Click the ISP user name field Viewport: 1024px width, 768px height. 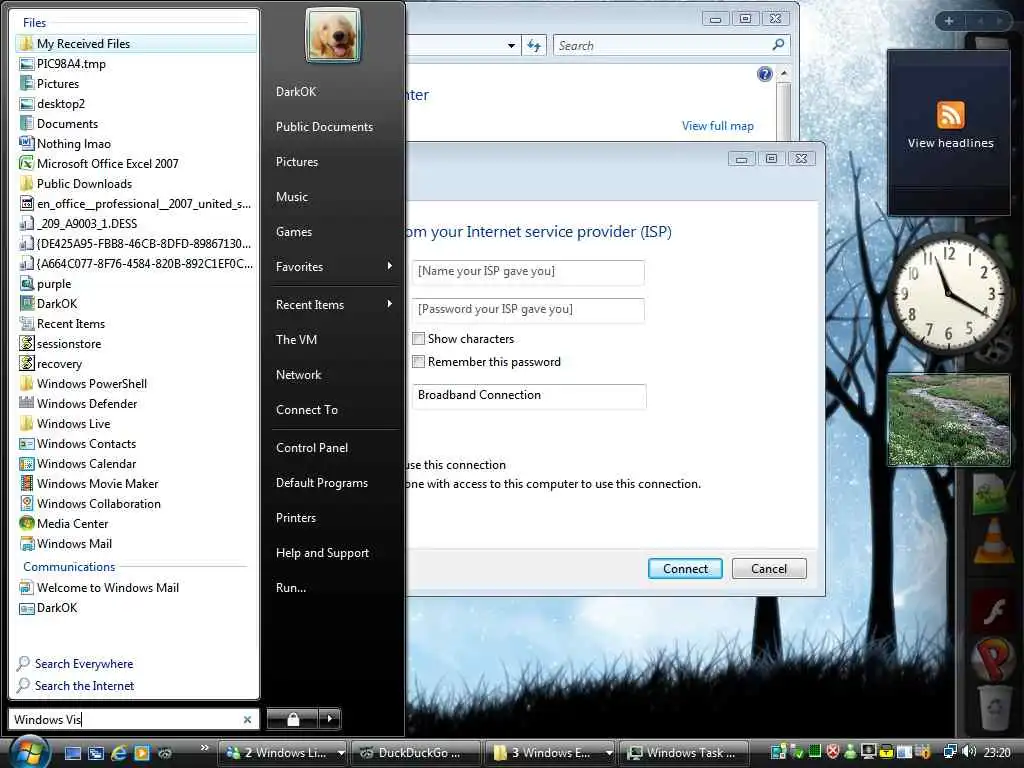click(x=528, y=272)
